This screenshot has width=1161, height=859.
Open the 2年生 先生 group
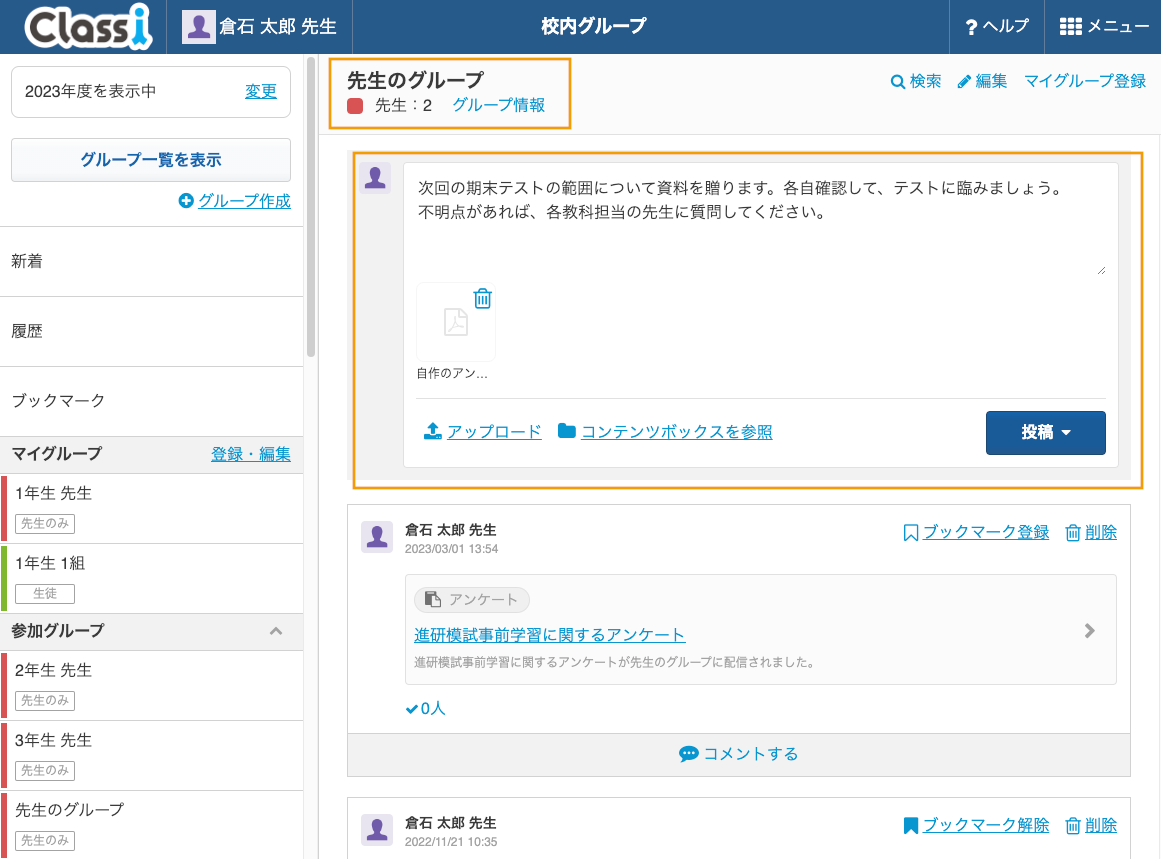(152, 685)
